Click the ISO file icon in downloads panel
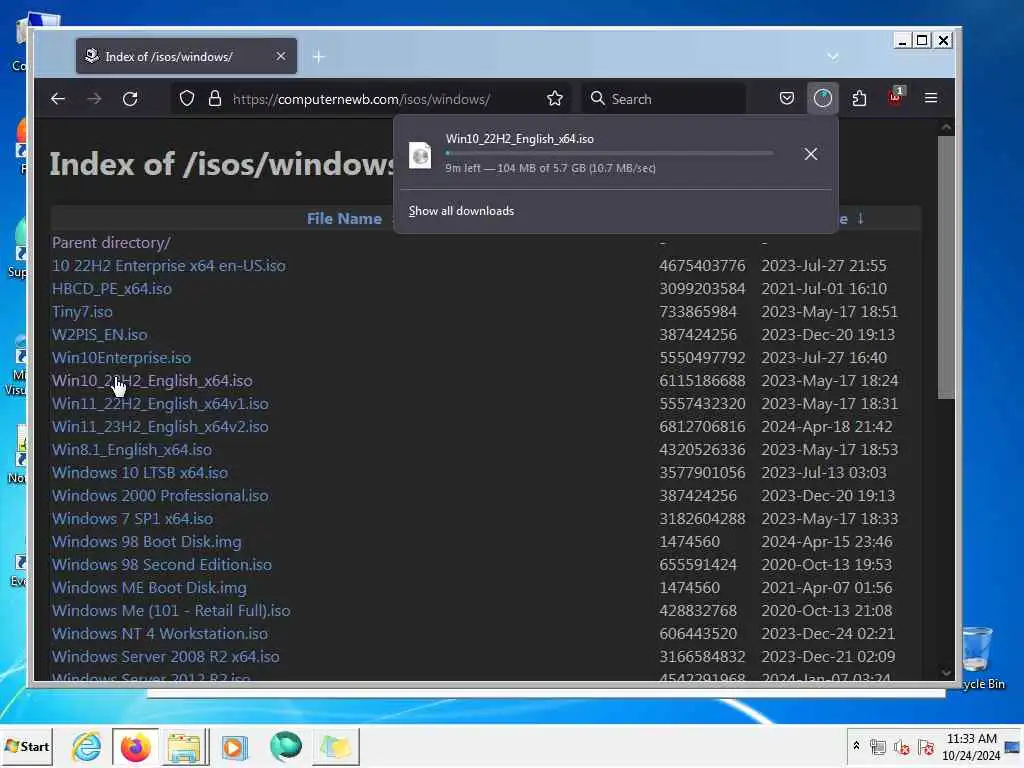Viewport: 1024px width, 768px height. (420, 155)
